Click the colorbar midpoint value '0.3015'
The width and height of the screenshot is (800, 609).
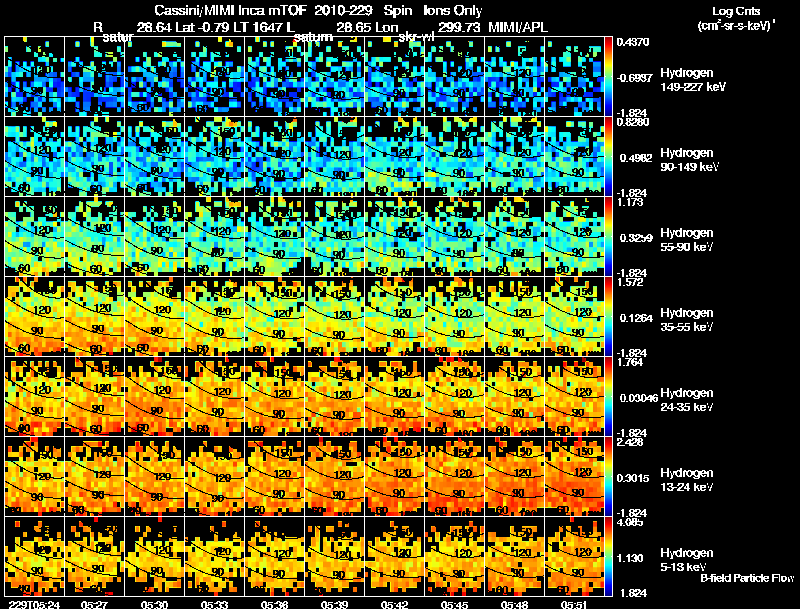tap(636, 478)
